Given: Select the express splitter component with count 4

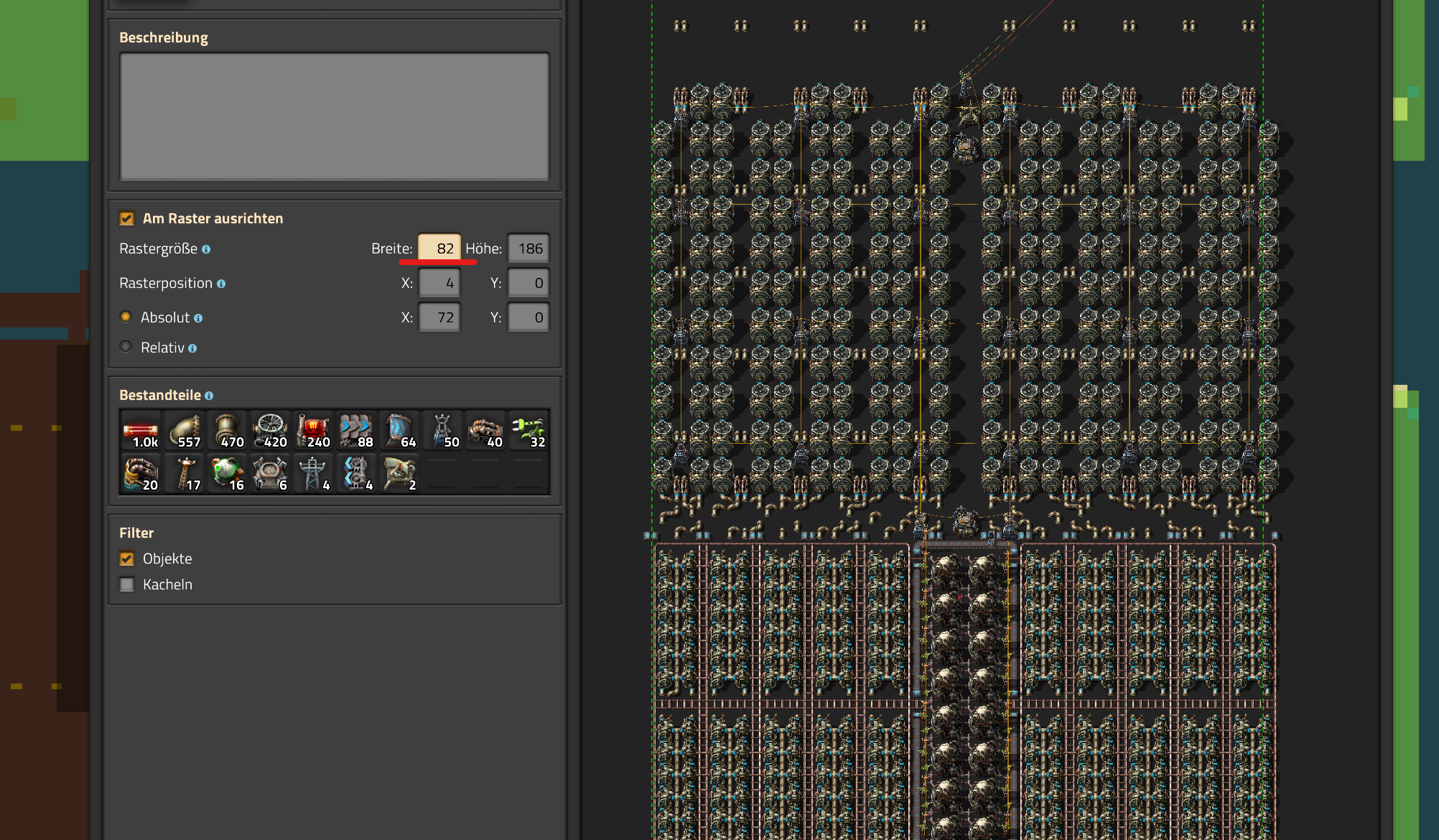Looking at the screenshot, I should click(x=356, y=474).
